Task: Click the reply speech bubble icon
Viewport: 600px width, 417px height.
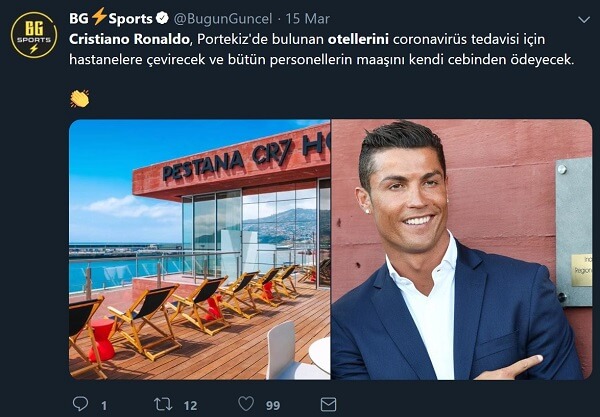Action: coord(80,404)
